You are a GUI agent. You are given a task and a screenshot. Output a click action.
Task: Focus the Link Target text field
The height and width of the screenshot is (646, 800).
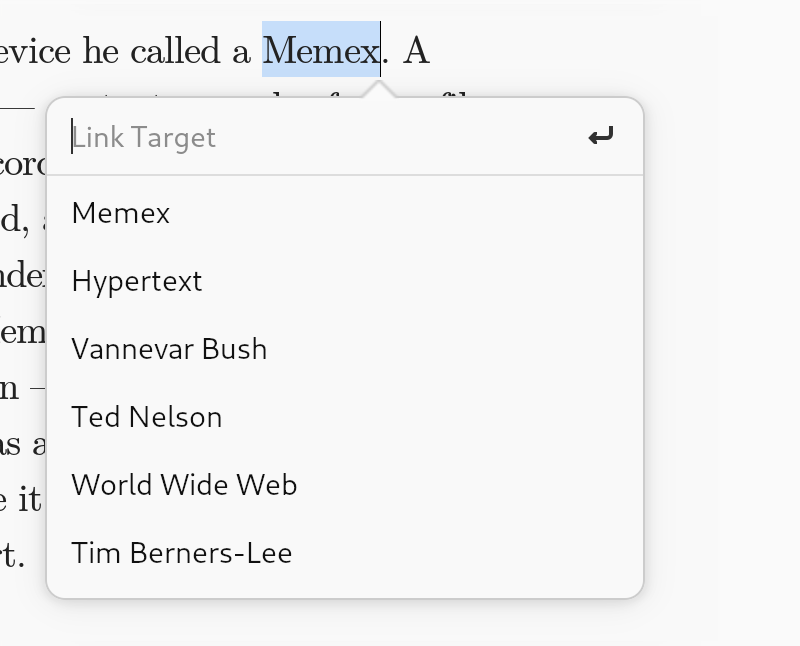tap(320, 137)
